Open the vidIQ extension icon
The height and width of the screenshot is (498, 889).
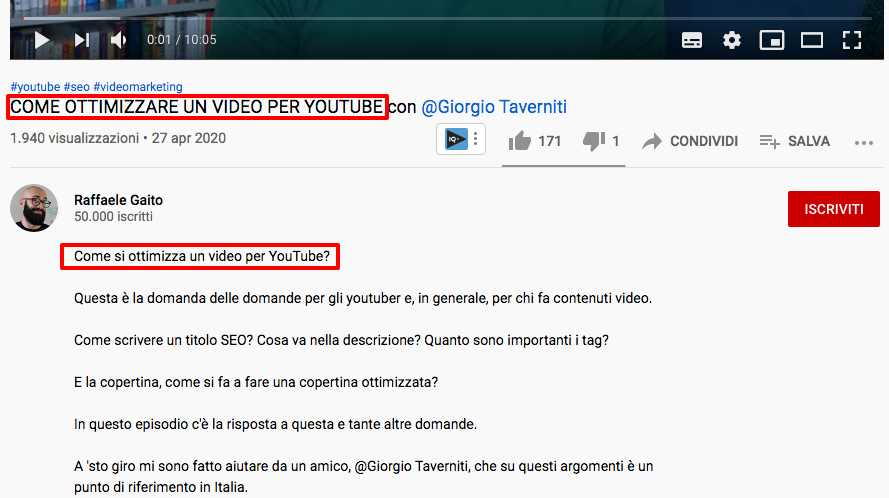click(x=455, y=139)
